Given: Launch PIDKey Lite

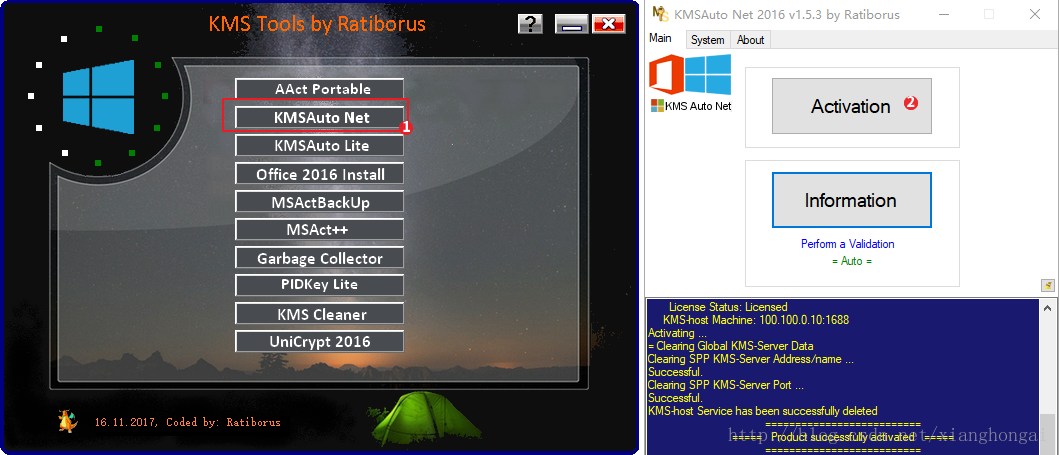Looking at the screenshot, I should coord(319,285).
